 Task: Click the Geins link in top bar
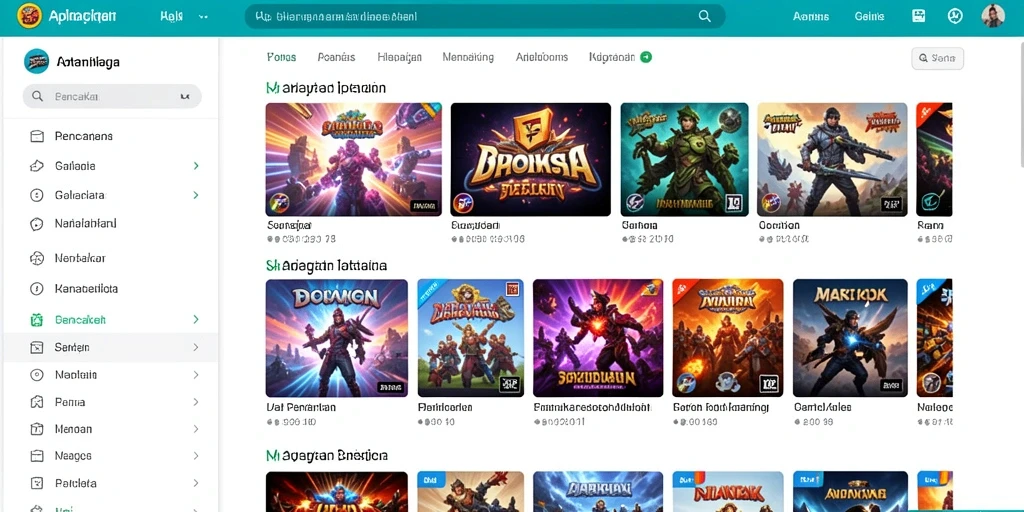click(x=869, y=16)
